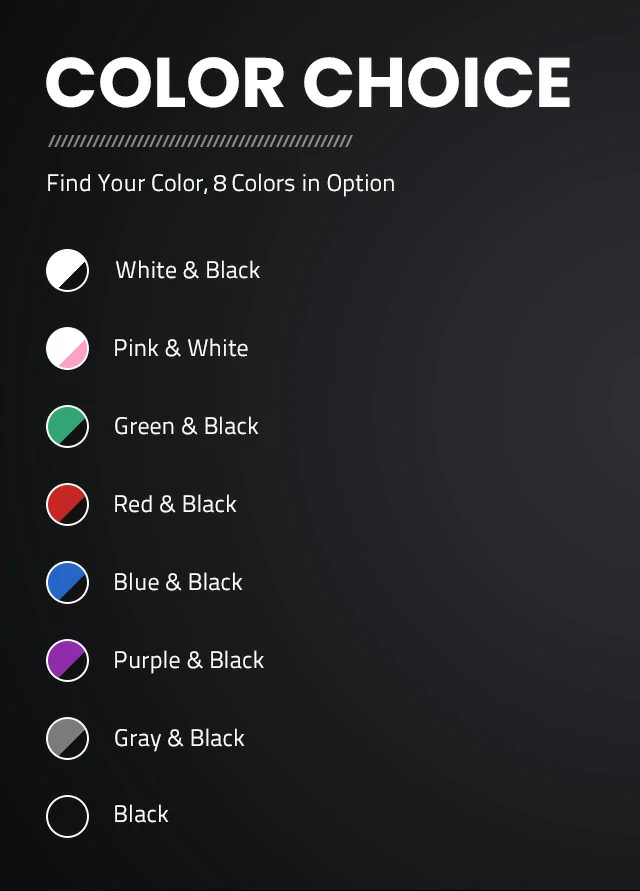The width and height of the screenshot is (640, 891).
Task: Click the Pink & White label text
Action: pos(181,348)
